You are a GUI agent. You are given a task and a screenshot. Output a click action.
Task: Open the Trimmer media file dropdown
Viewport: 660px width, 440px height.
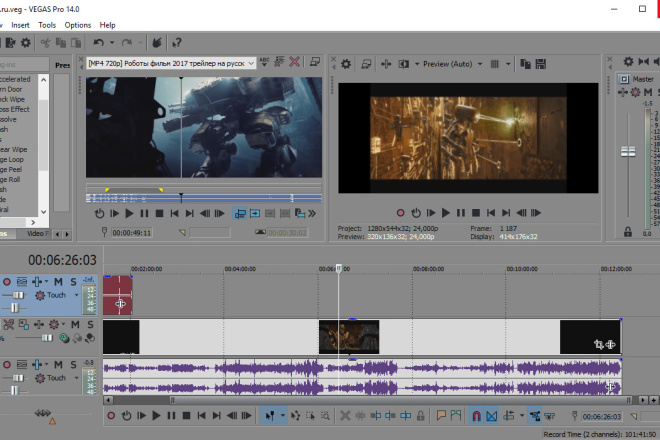click(251, 63)
